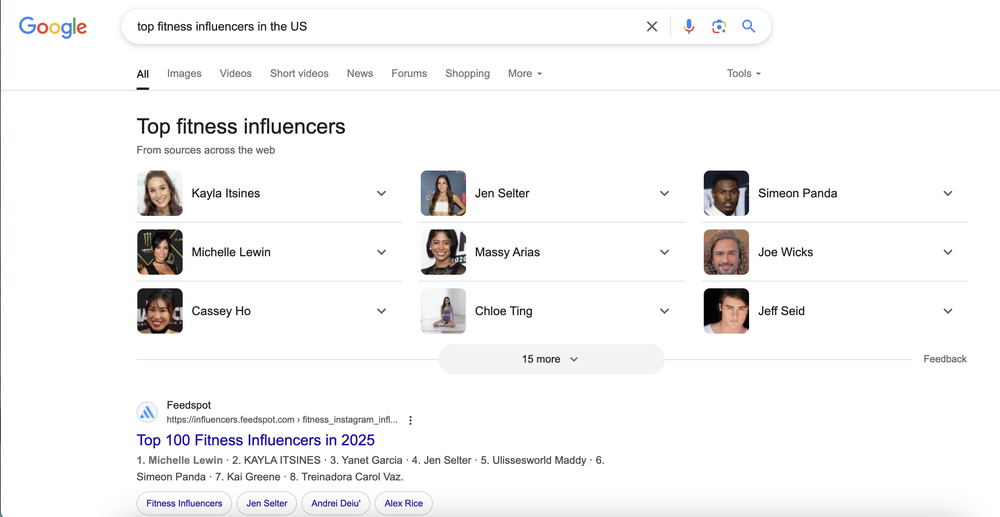Expand the Kayla Itsines entry chevron
1000x517 pixels.
[381, 193]
